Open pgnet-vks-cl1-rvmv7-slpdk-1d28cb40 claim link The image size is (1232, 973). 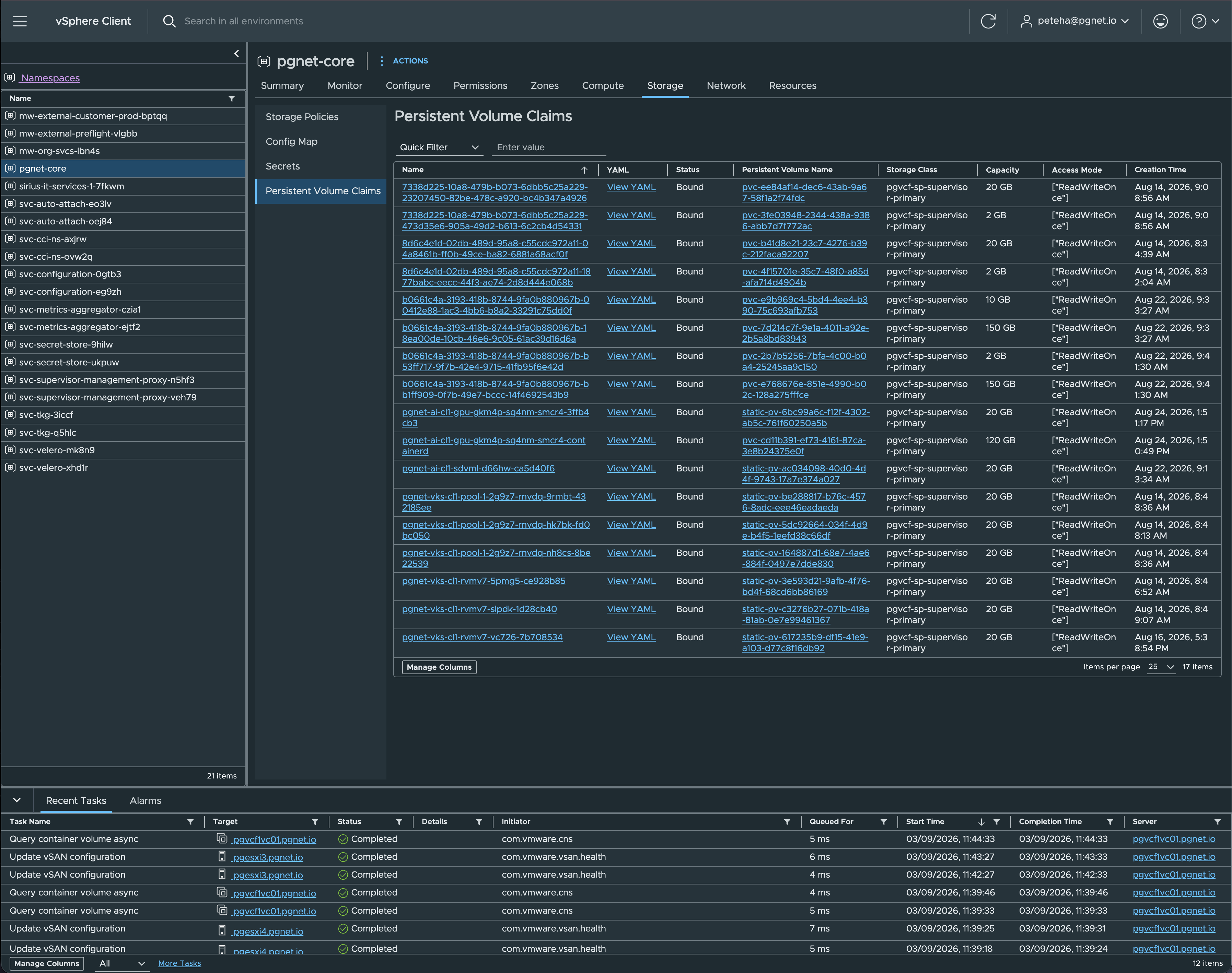tap(479, 609)
